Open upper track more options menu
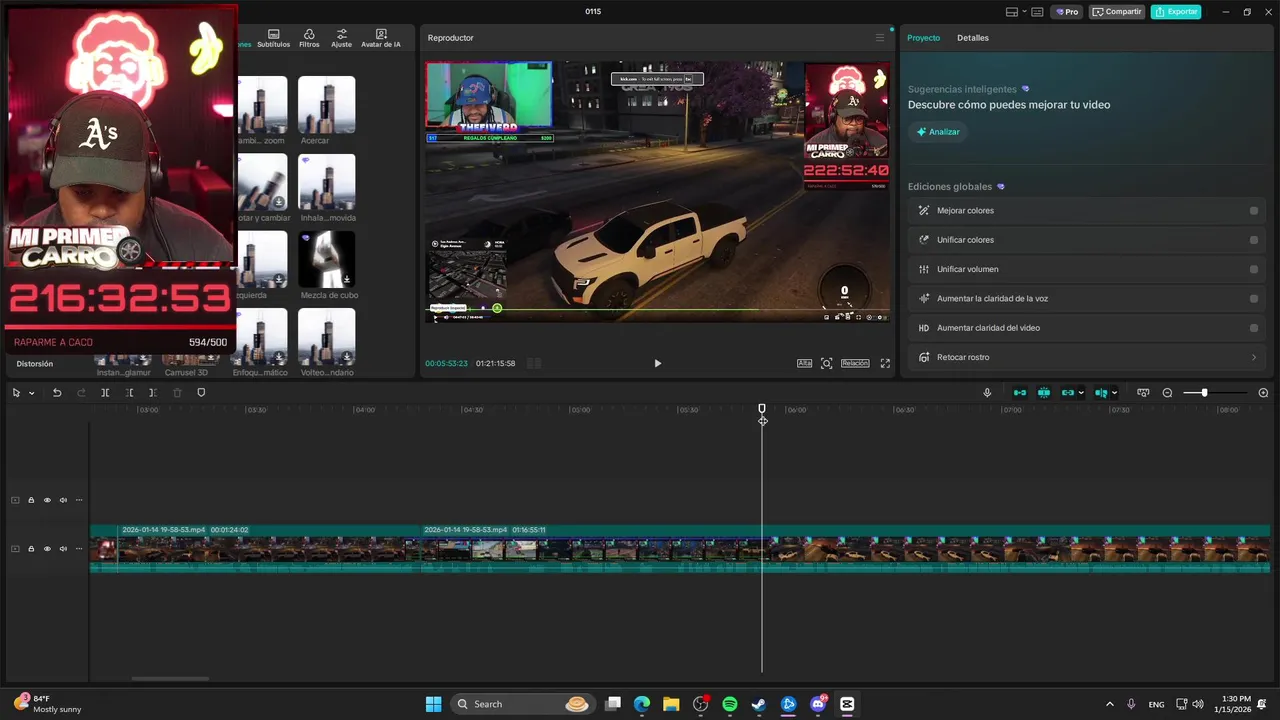Screen dimensions: 1280x720 click(79, 500)
